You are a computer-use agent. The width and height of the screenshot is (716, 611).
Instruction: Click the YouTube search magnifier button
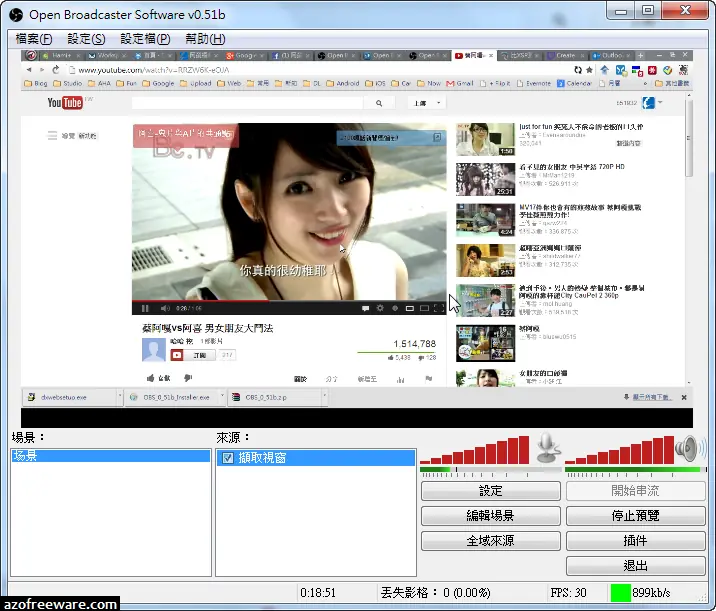coord(379,103)
